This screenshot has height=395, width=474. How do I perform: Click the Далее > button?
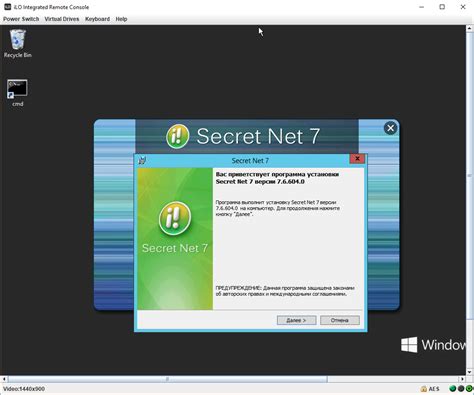click(x=296, y=320)
